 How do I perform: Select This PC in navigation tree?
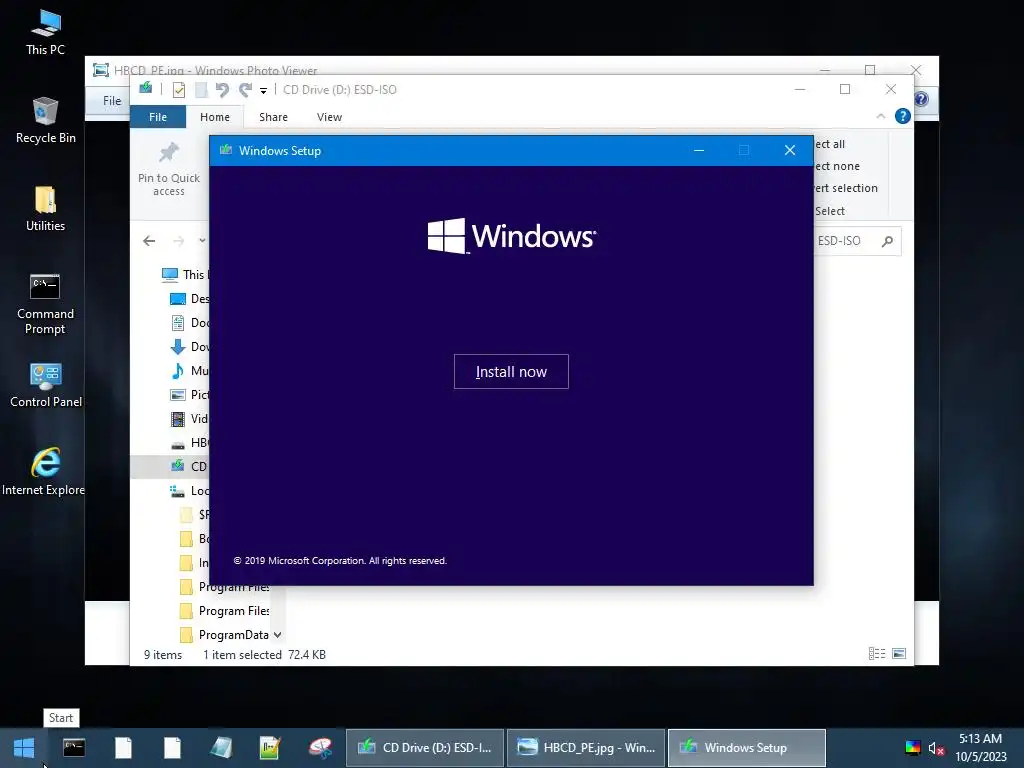(x=184, y=274)
